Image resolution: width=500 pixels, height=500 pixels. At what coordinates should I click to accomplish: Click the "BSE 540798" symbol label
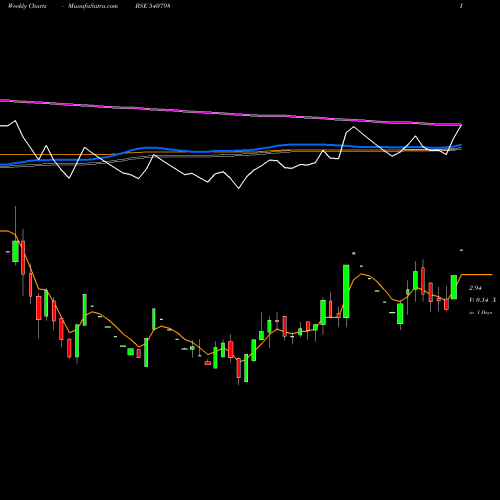pos(153,6)
